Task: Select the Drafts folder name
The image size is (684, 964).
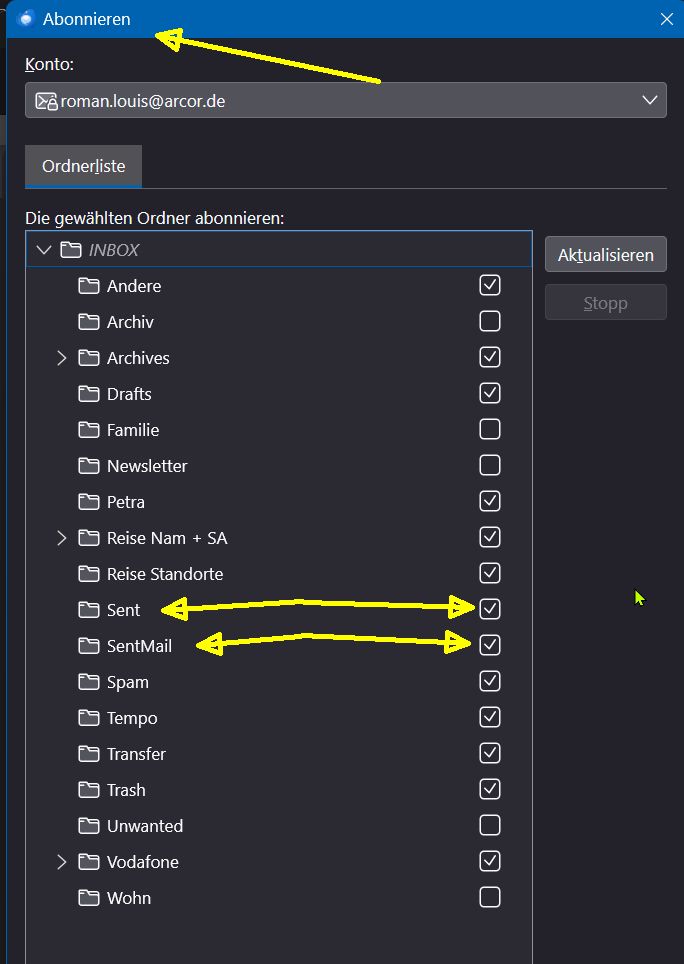Action: tap(129, 393)
